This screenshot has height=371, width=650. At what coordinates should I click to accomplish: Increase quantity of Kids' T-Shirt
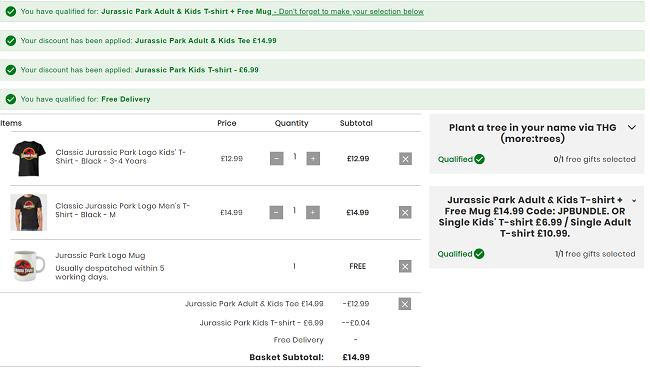tap(313, 158)
